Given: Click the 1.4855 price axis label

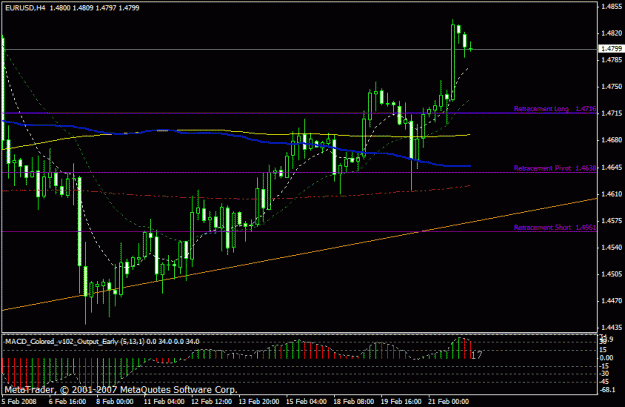Looking at the screenshot, I should [x=611, y=6].
